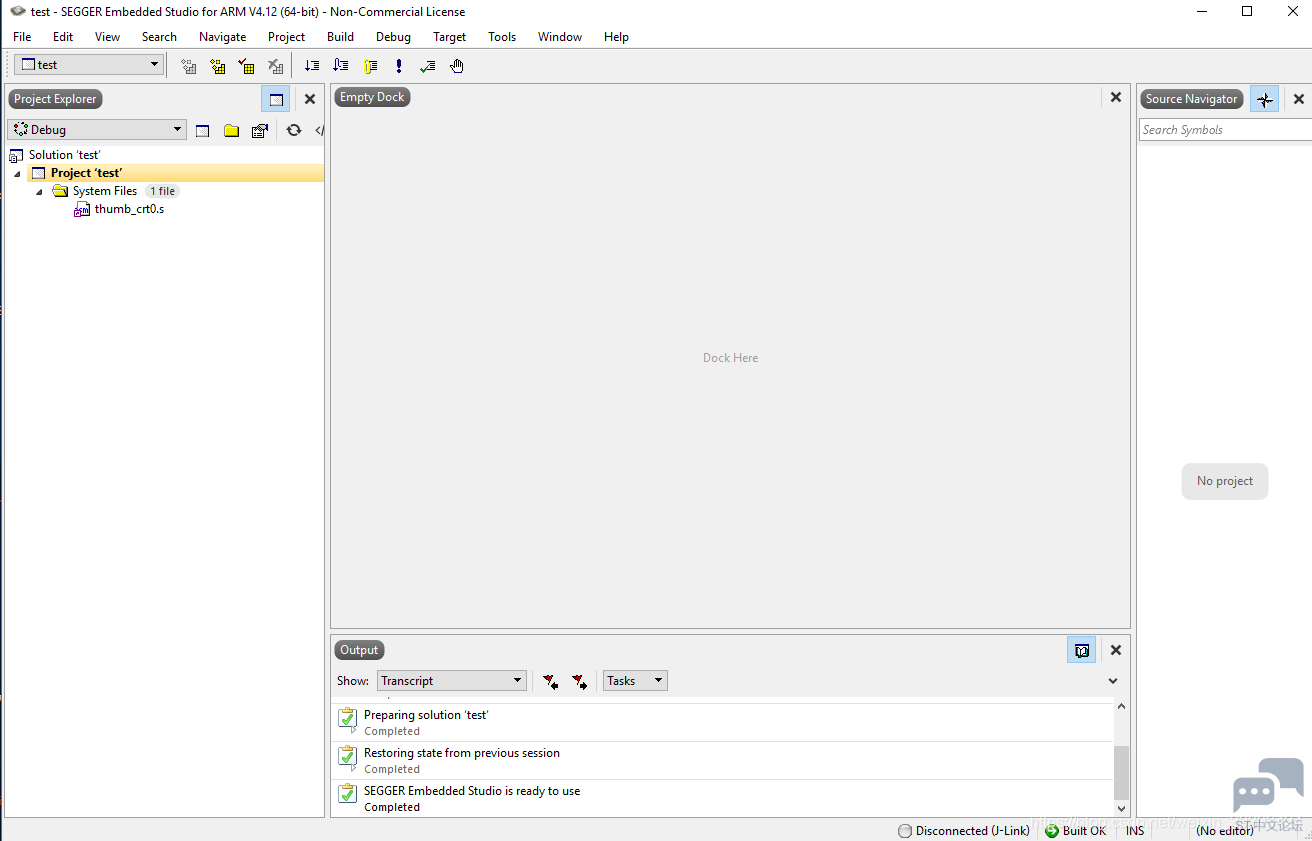Click the Output panel title label
The width and height of the screenshot is (1312, 841).
(359, 650)
